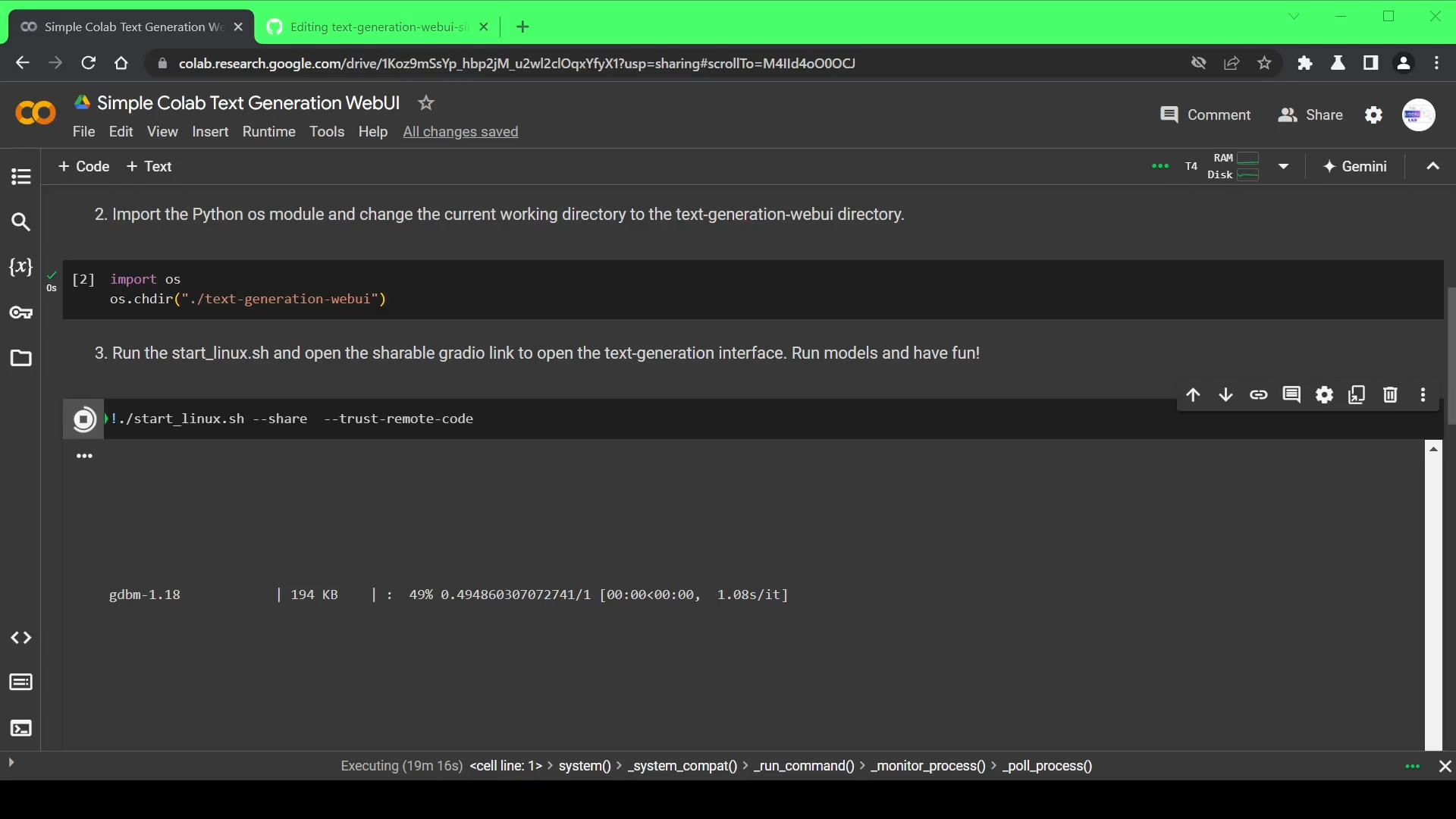This screenshot has width=1456, height=819.
Task: Open the Runtime menu
Action: pyautogui.click(x=268, y=132)
